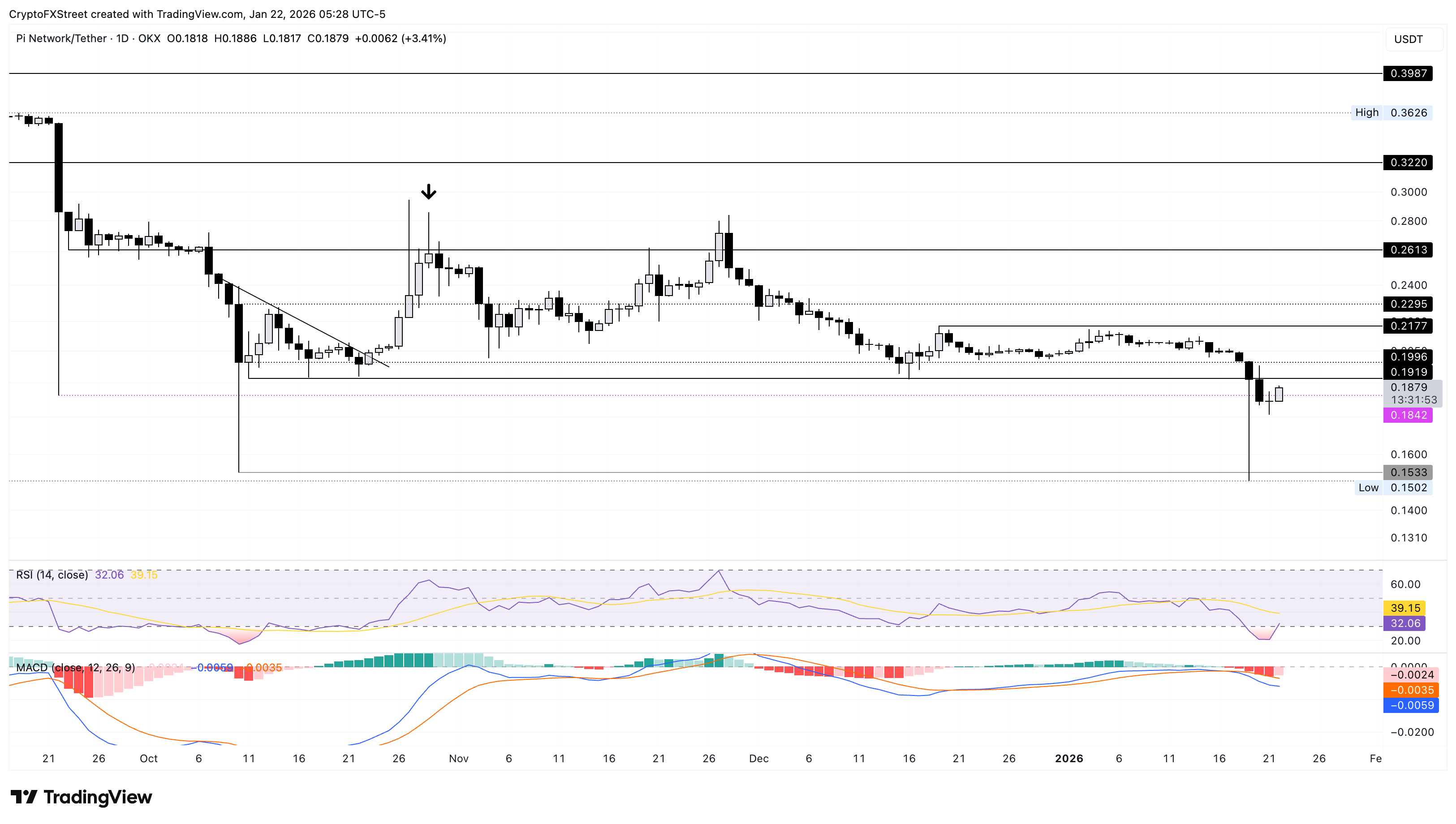The width and height of the screenshot is (1456, 824).
Task: Click the Low 0.1502 marker label
Action: (x=1393, y=487)
